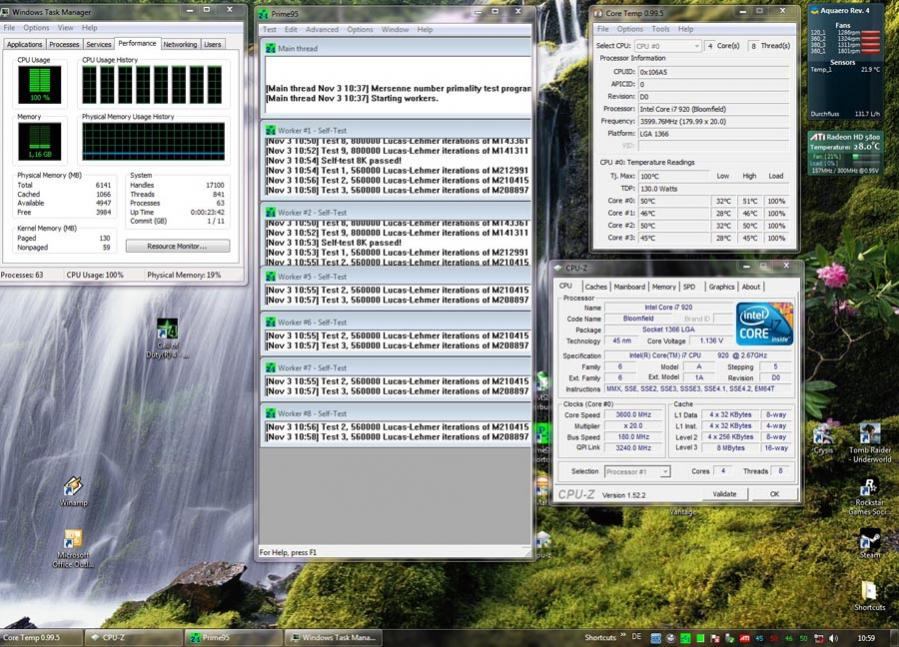The width and height of the screenshot is (899, 647).
Task: Click the Worker #8 Self-Test window icon
Action: tap(271, 413)
